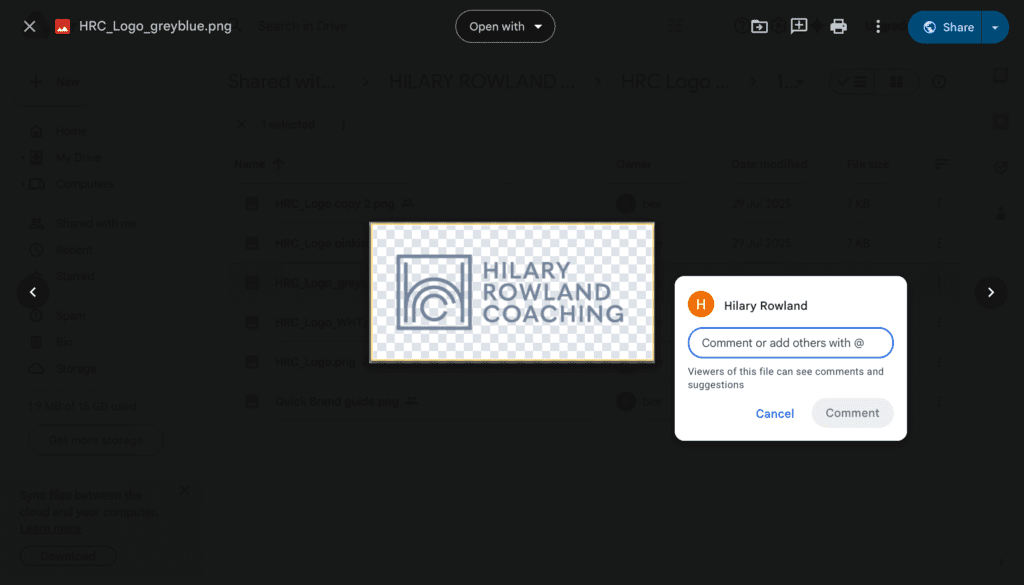
Task: Select the 'HRC_Logo copy 2.png' row behind preview
Action: [x=594, y=204]
